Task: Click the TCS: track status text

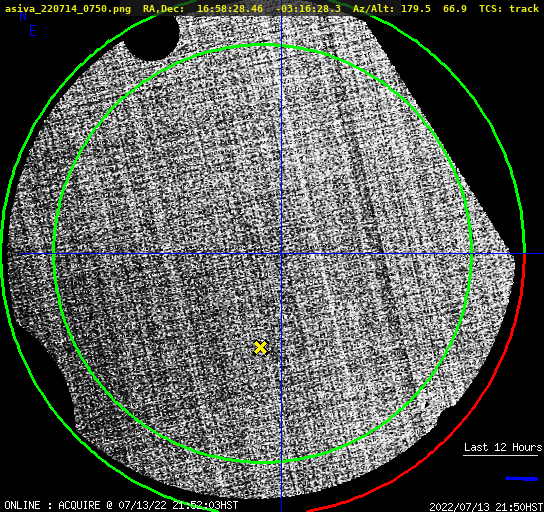Action: pyautogui.click(x=509, y=9)
